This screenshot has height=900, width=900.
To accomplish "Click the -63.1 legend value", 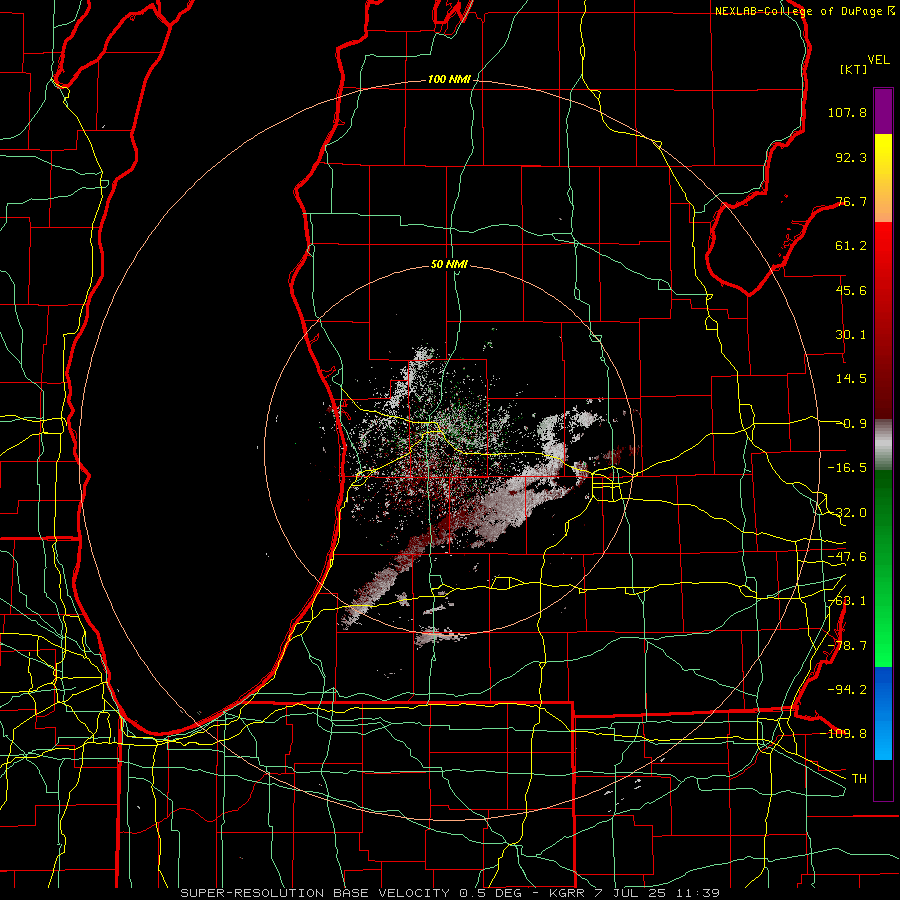I will point(847,601).
